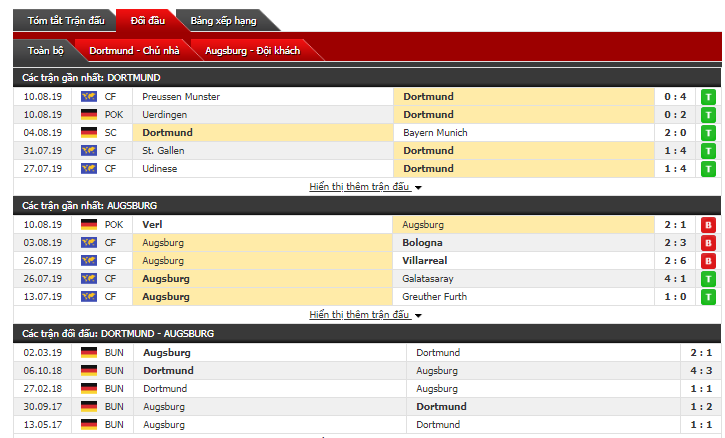Click team name Galatasaray
This screenshot has height=438, width=725.
tap(428, 279)
